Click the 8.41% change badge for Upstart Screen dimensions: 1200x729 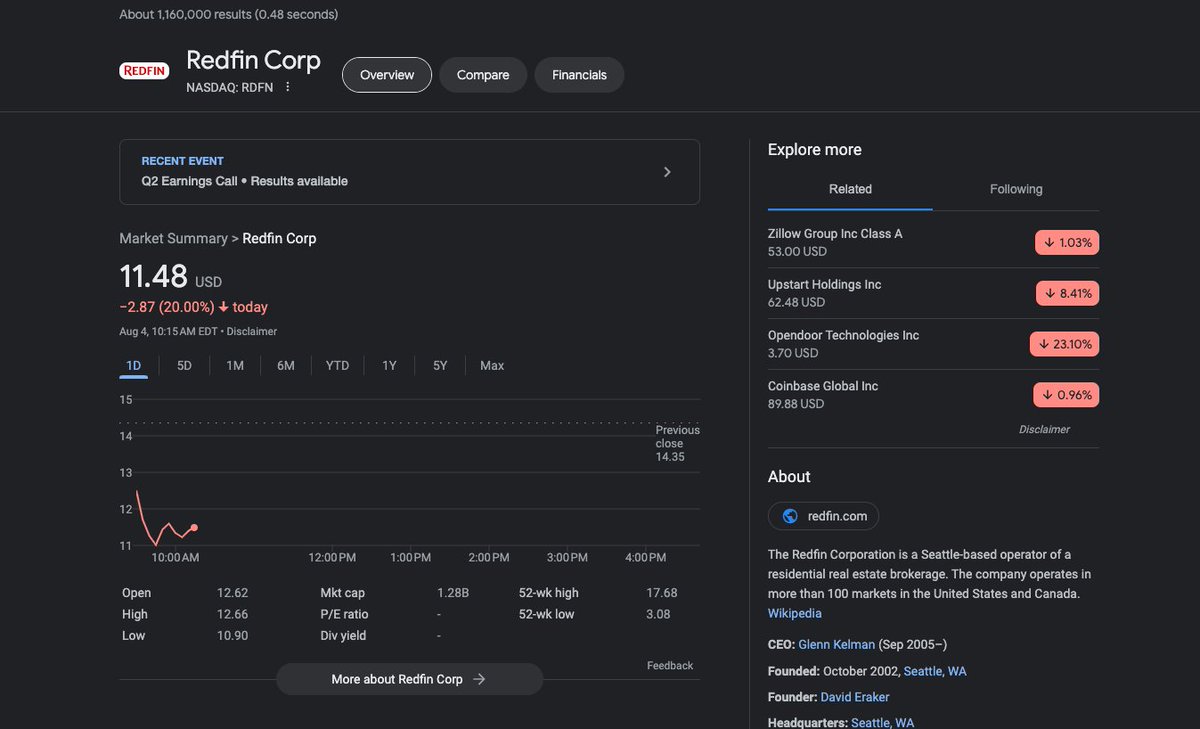point(1067,293)
